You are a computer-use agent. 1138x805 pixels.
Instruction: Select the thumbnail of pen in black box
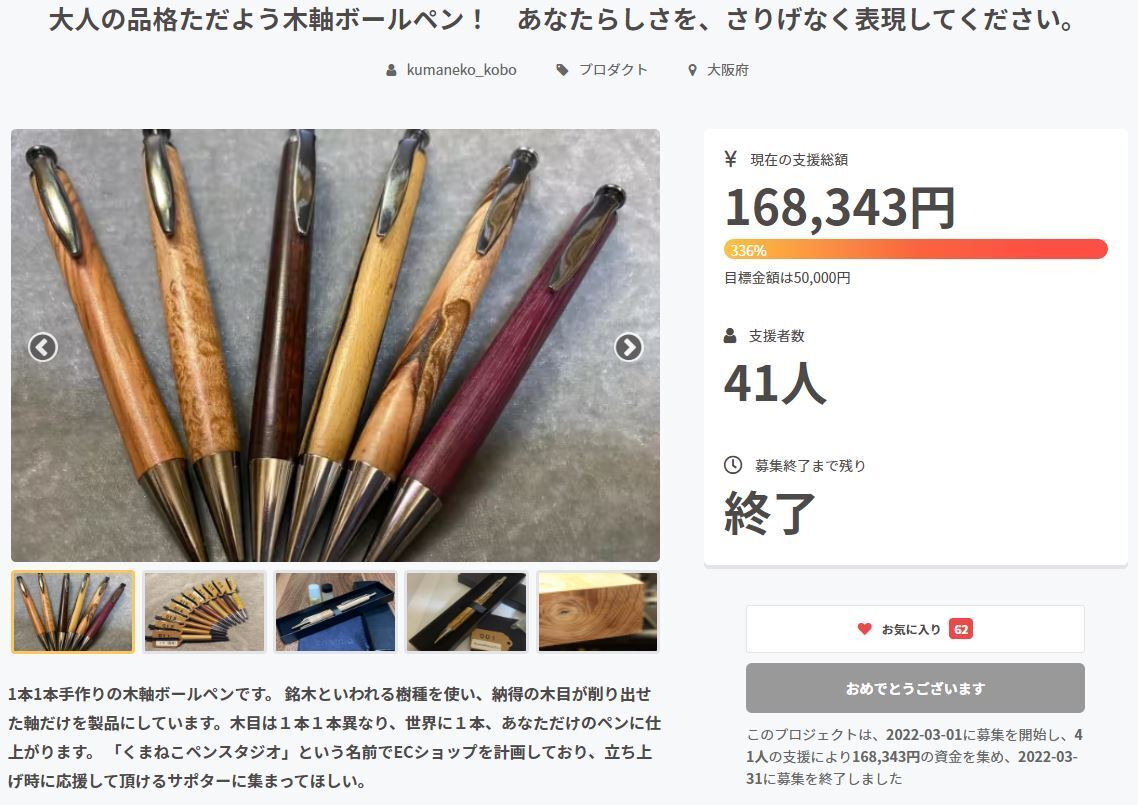pyautogui.click(x=467, y=611)
